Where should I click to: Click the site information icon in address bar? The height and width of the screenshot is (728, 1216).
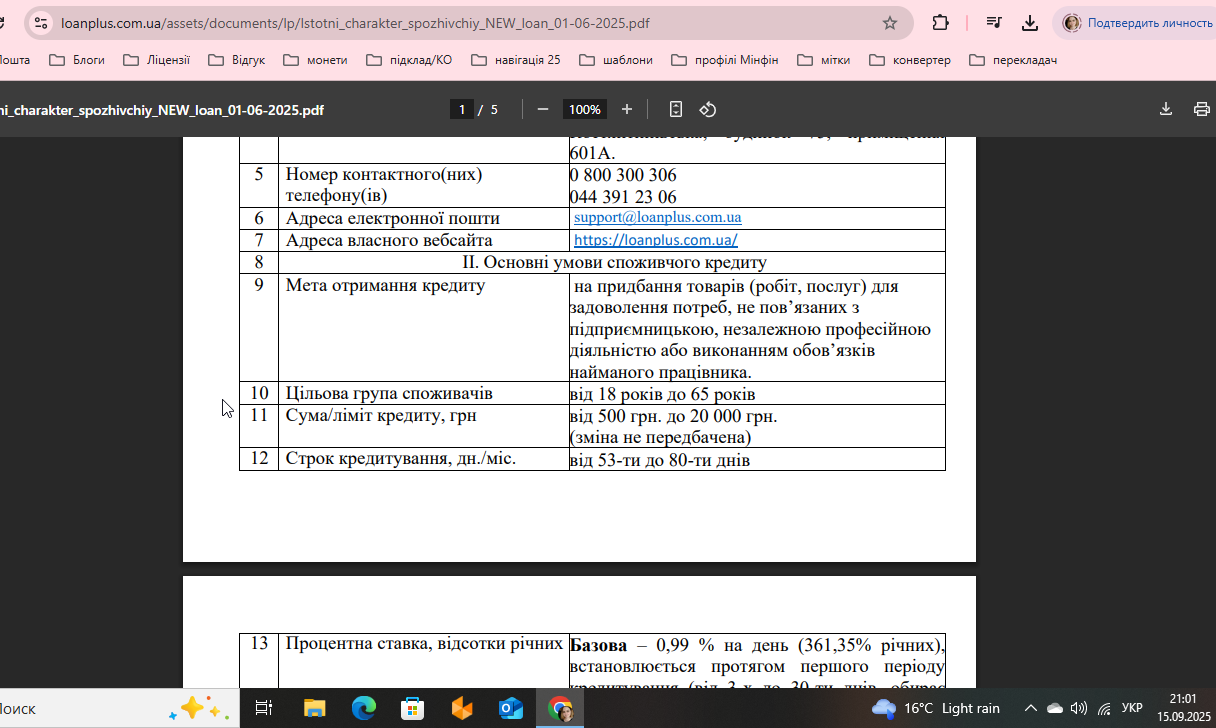pyautogui.click(x=40, y=23)
